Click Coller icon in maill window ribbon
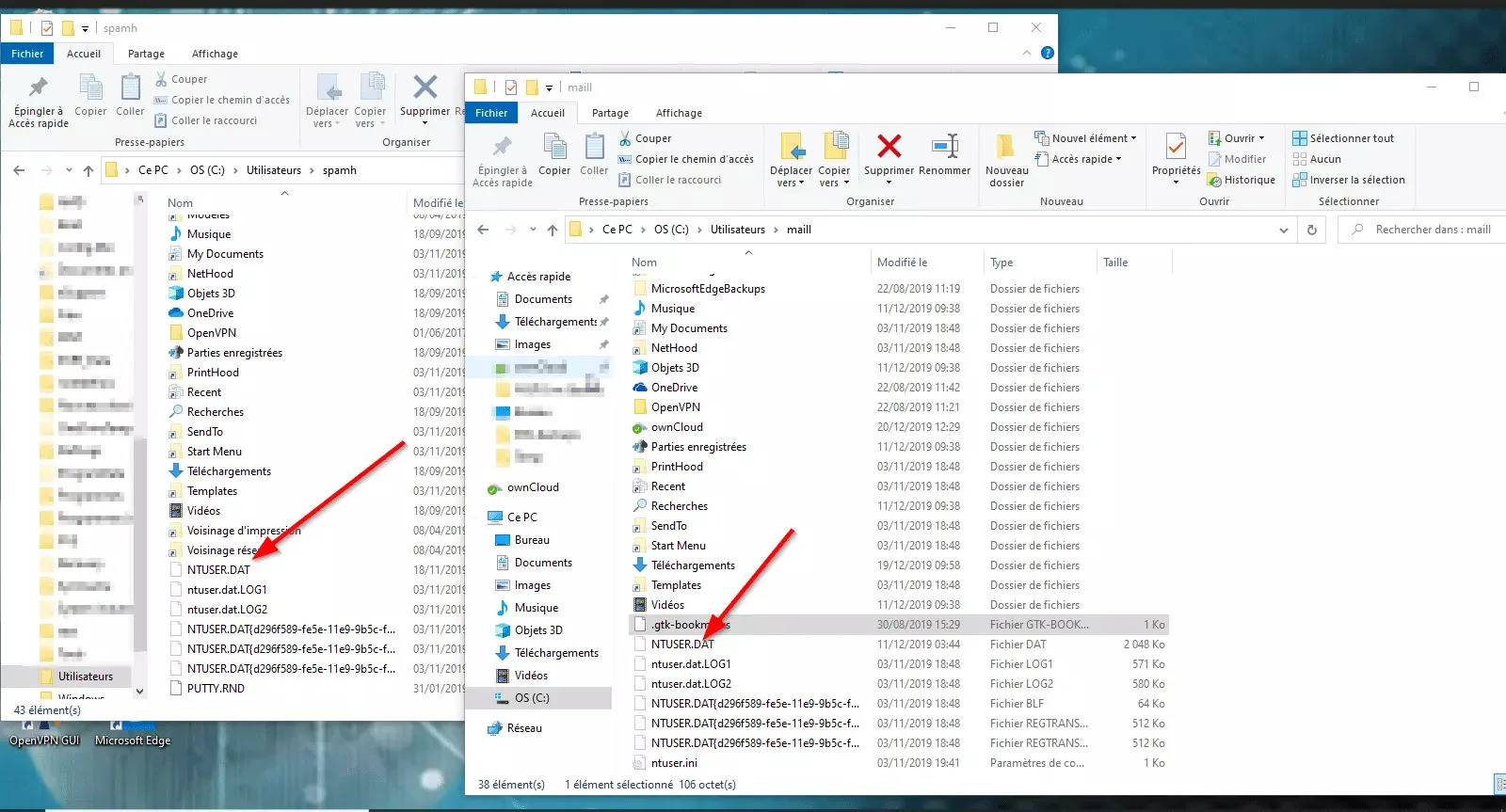The image size is (1506, 812). coord(594,147)
